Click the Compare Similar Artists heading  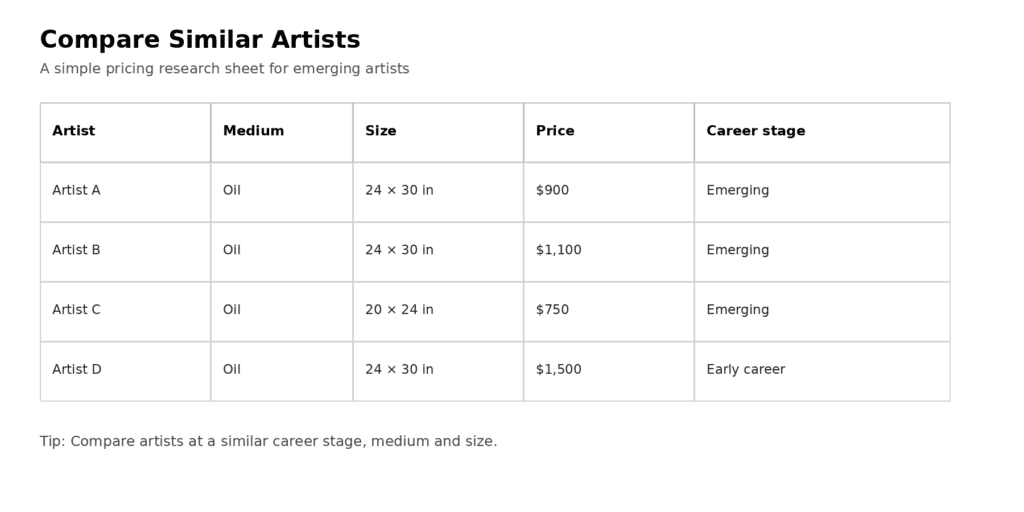click(x=200, y=39)
